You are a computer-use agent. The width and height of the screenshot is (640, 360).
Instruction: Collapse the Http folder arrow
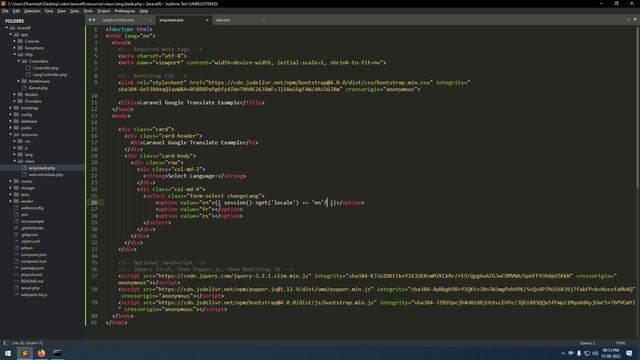point(15,54)
